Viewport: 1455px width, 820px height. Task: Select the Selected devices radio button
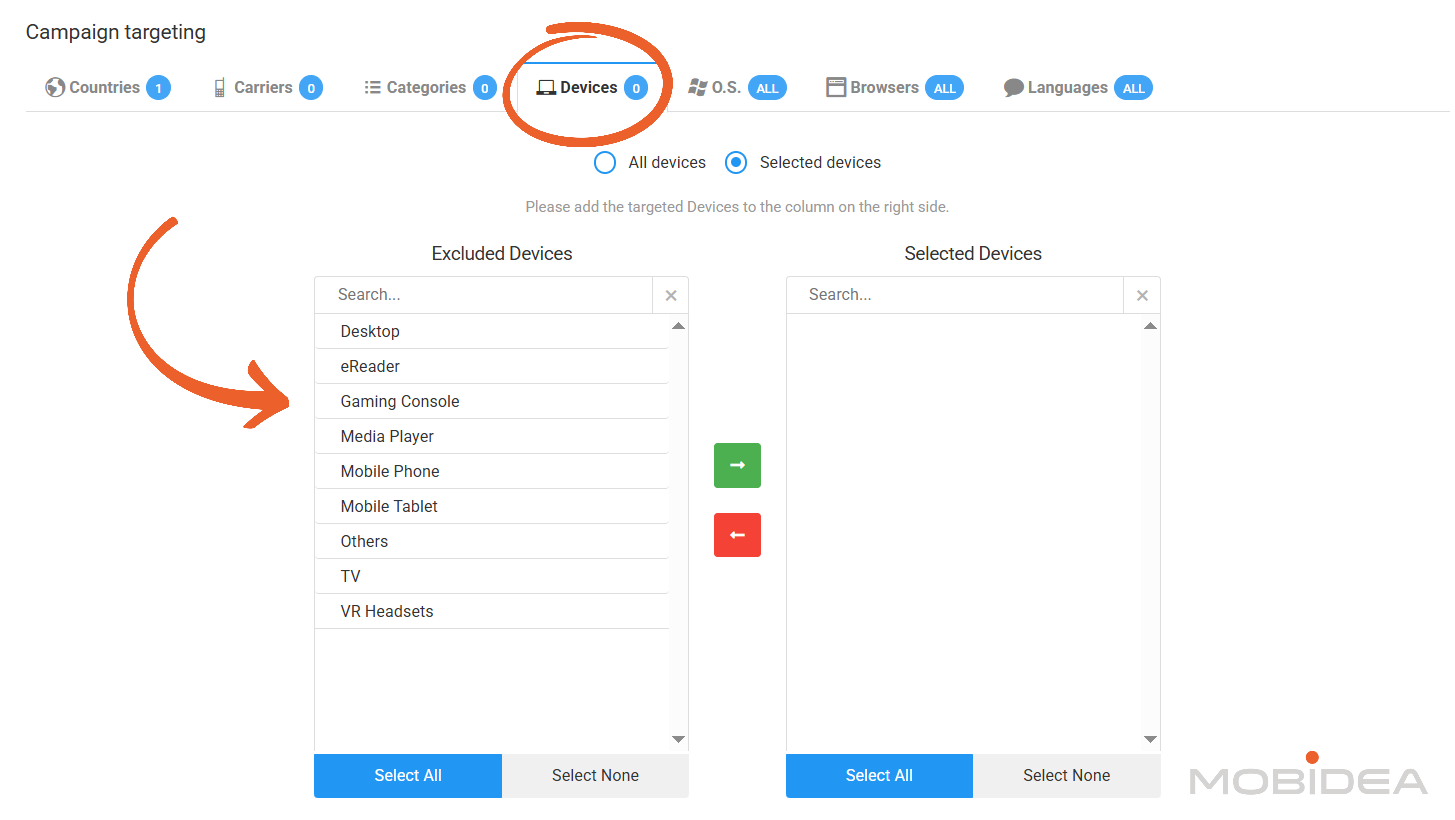pyautogui.click(x=736, y=162)
